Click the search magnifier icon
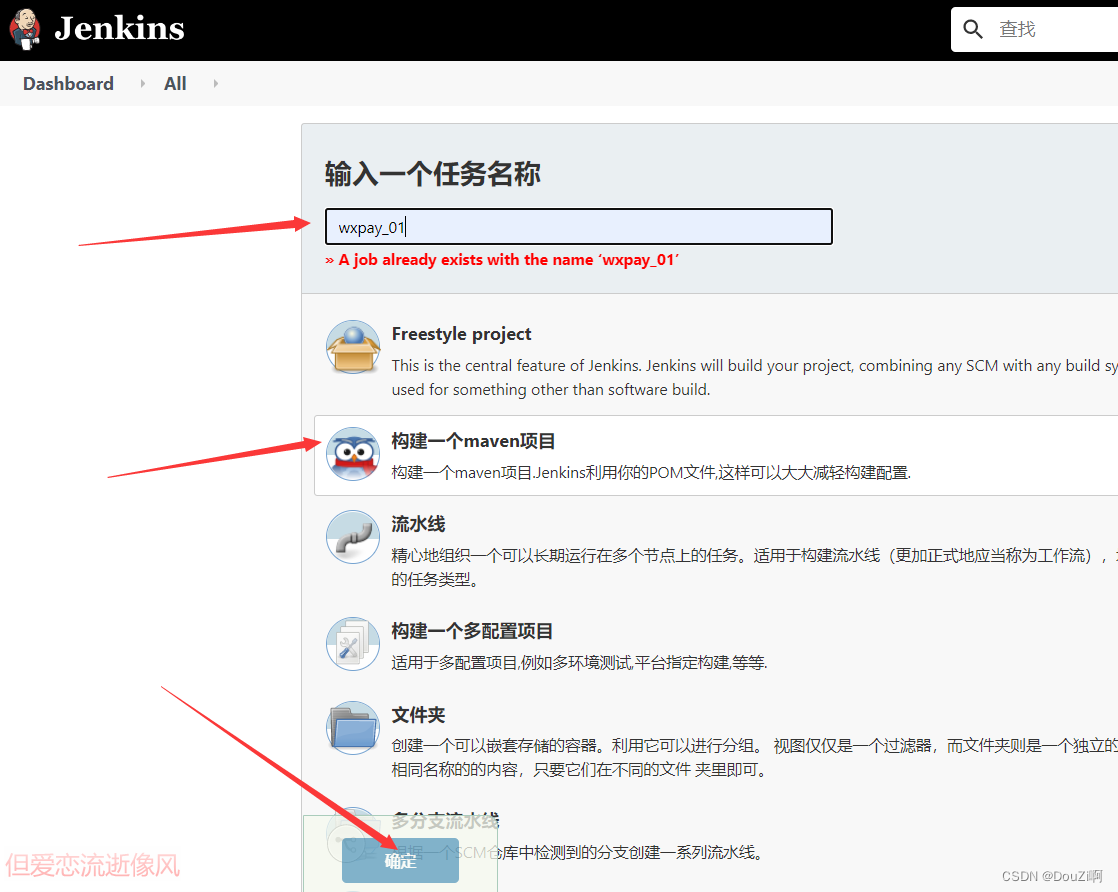This screenshot has height=892, width=1118. click(x=973, y=29)
